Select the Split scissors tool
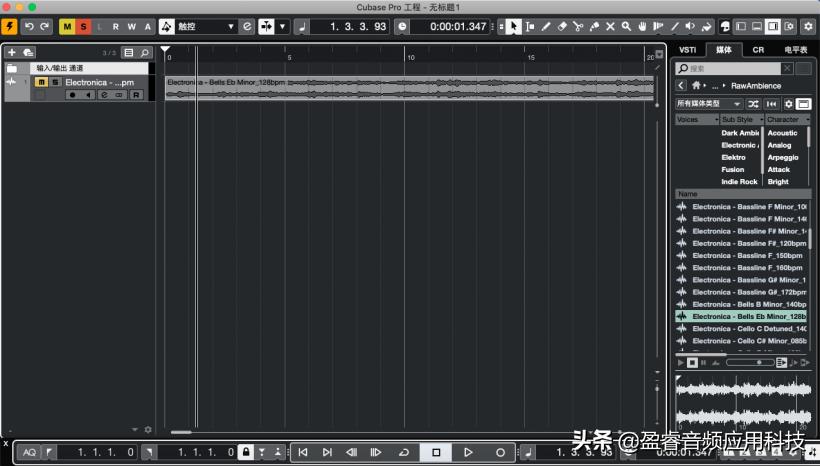The width and height of the screenshot is (820, 466). coord(578,27)
